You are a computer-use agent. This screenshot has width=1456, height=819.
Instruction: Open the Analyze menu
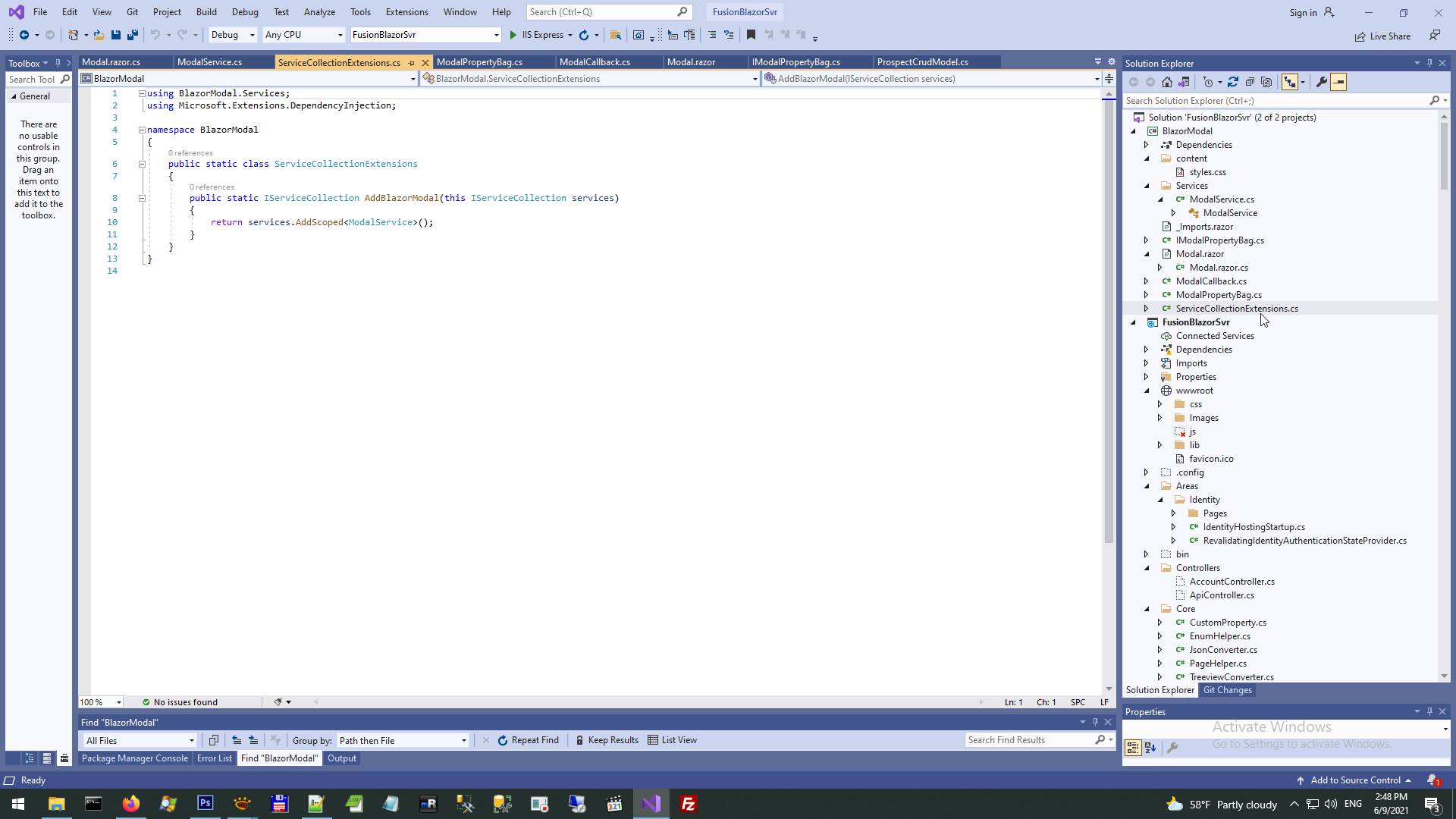319,12
